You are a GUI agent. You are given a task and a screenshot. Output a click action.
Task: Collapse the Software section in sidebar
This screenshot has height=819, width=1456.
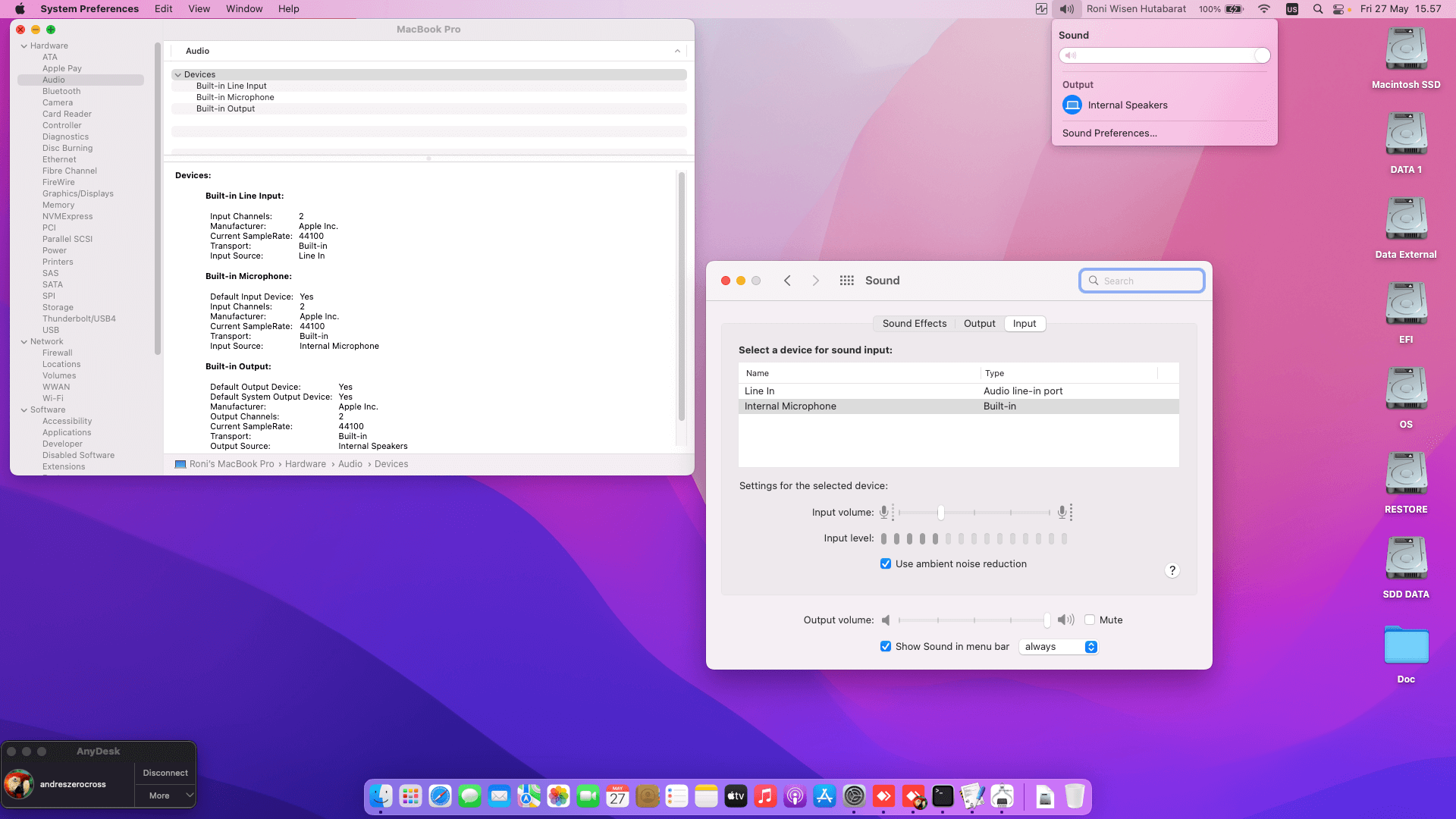pos(24,410)
